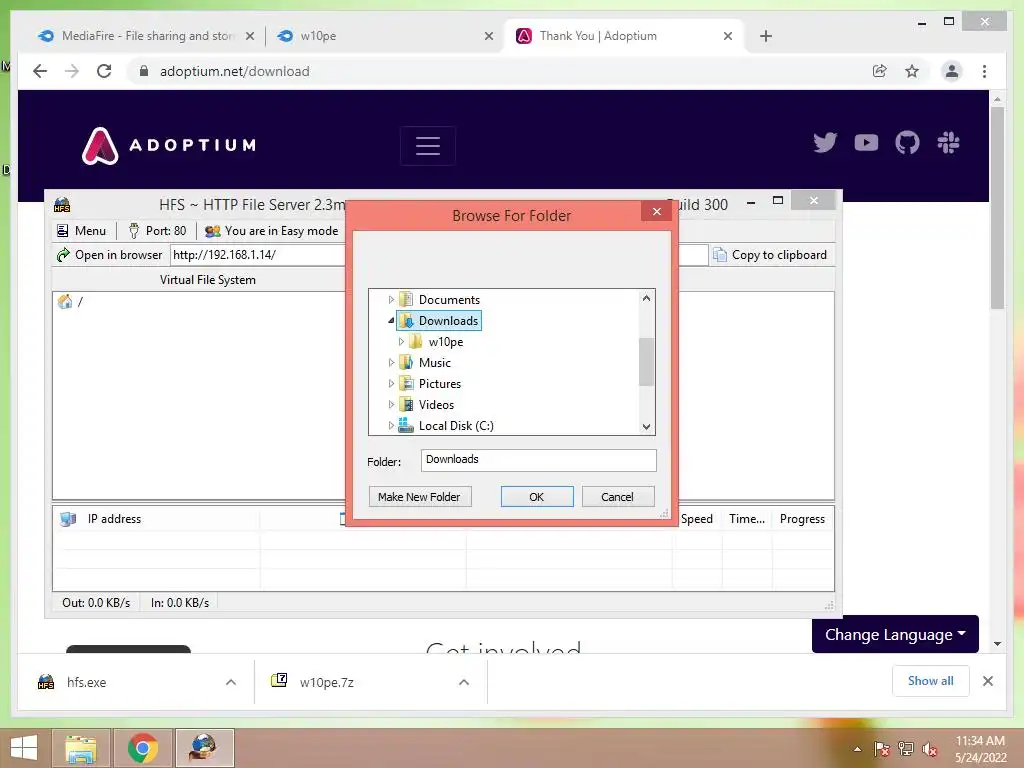Click the site lock icon in address bar
1024x768 pixels.
(144, 71)
